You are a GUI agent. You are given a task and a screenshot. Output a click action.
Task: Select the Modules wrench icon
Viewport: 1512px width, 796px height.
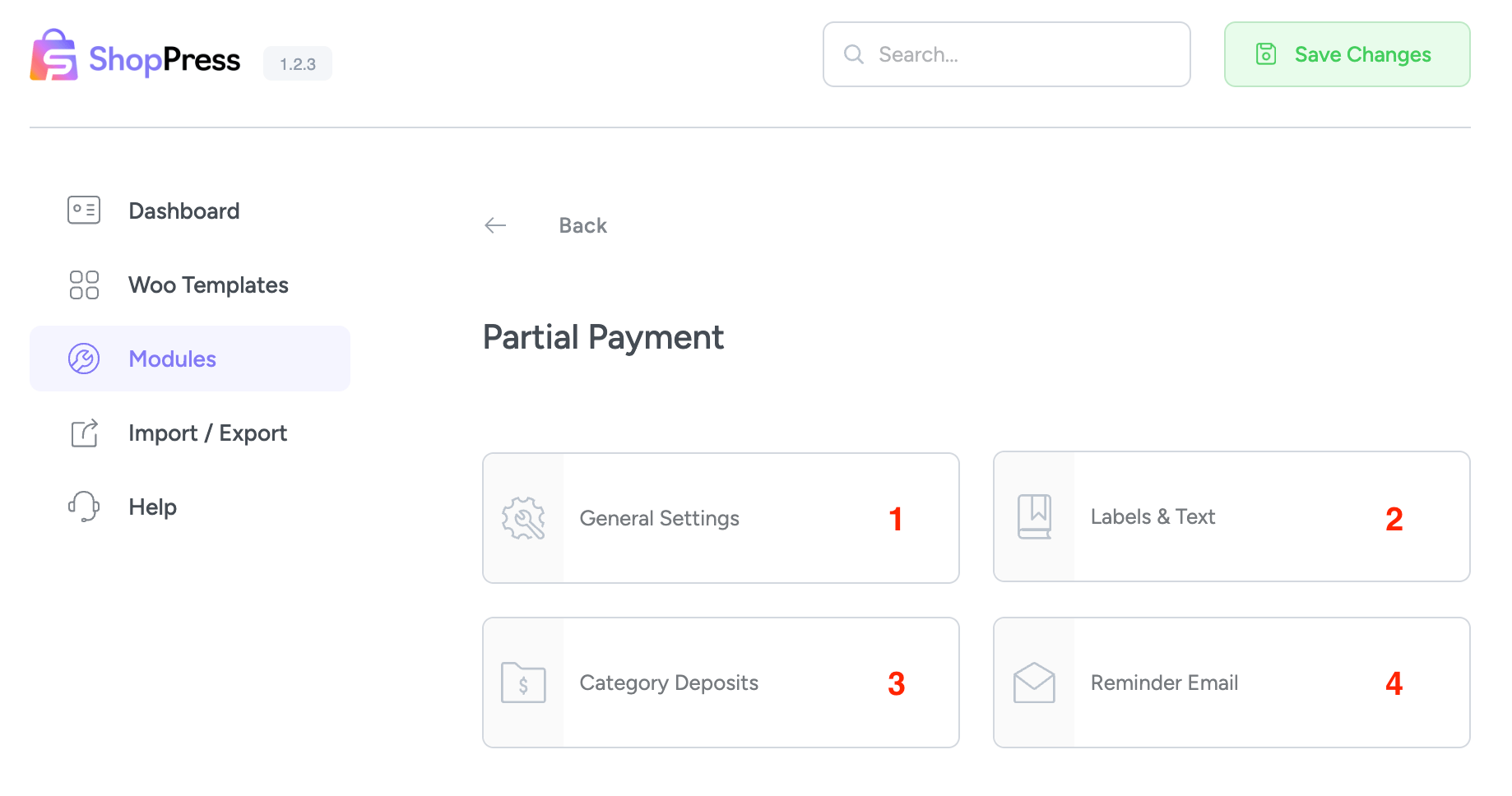83,359
